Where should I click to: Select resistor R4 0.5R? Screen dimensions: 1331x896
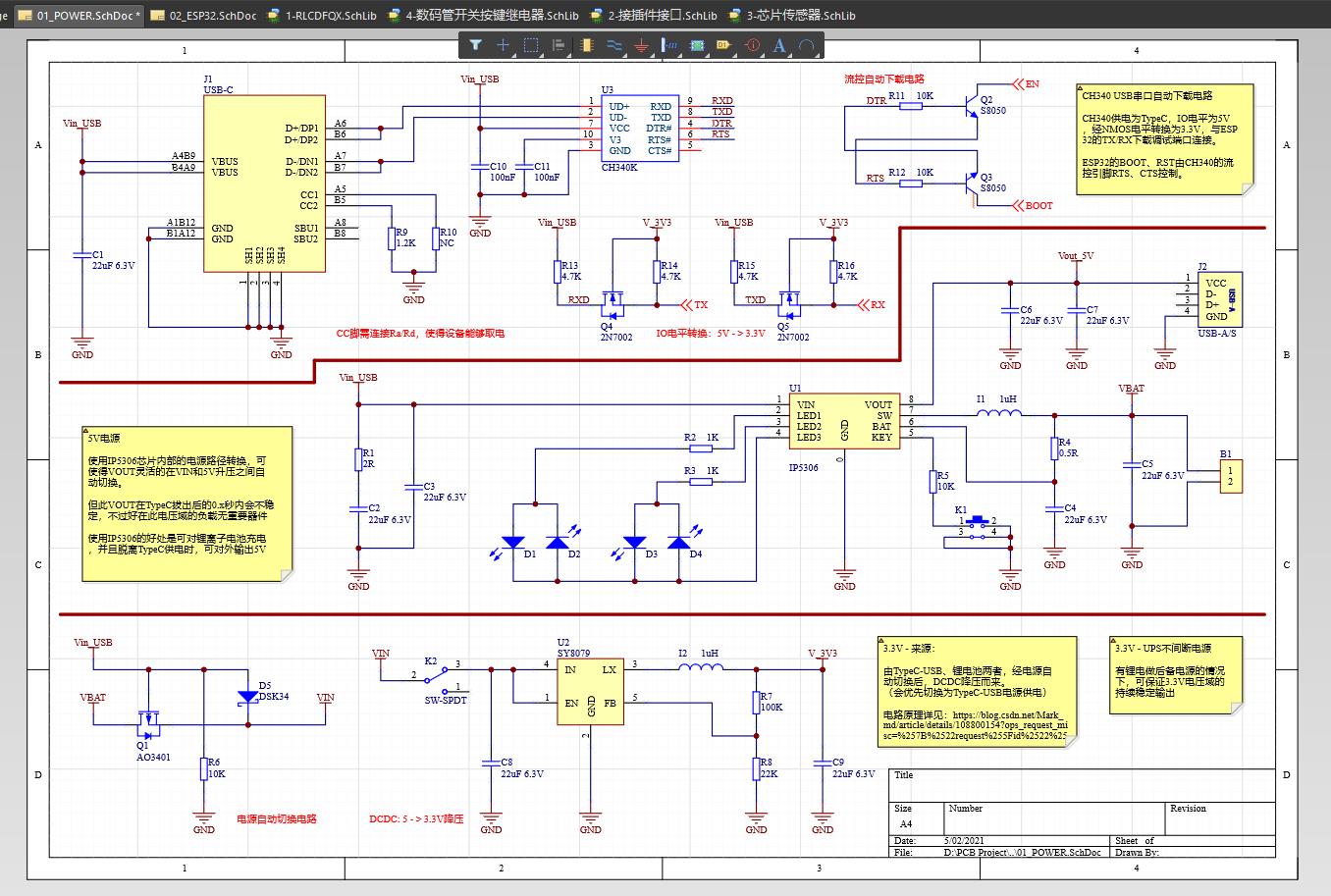point(1055,448)
